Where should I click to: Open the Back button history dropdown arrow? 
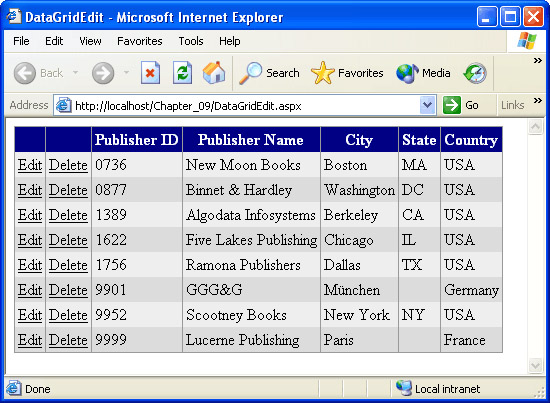[x=75, y=73]
